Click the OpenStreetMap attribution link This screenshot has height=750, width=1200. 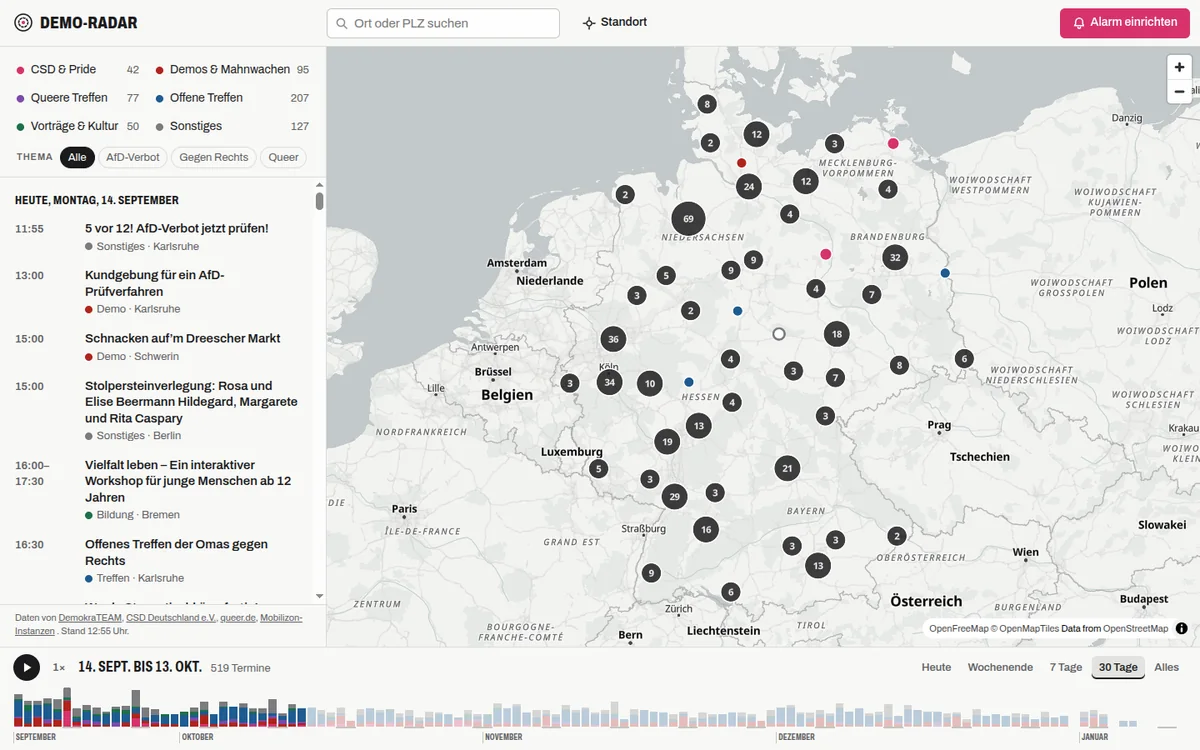(x=1135, y=629)
